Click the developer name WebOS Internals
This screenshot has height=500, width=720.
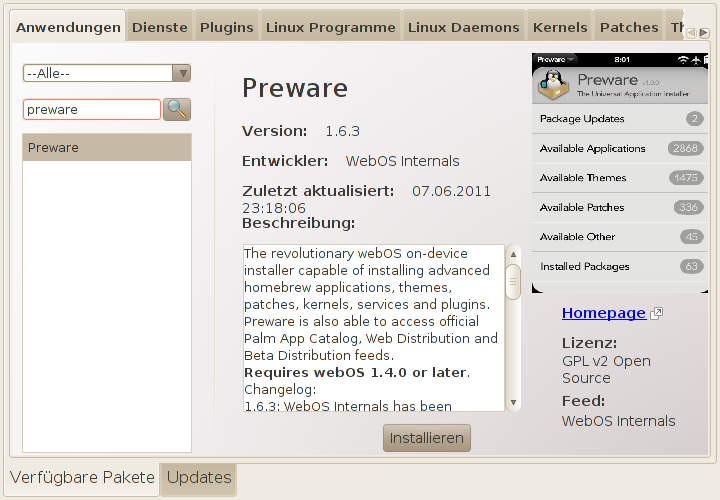tap(402, 161)
